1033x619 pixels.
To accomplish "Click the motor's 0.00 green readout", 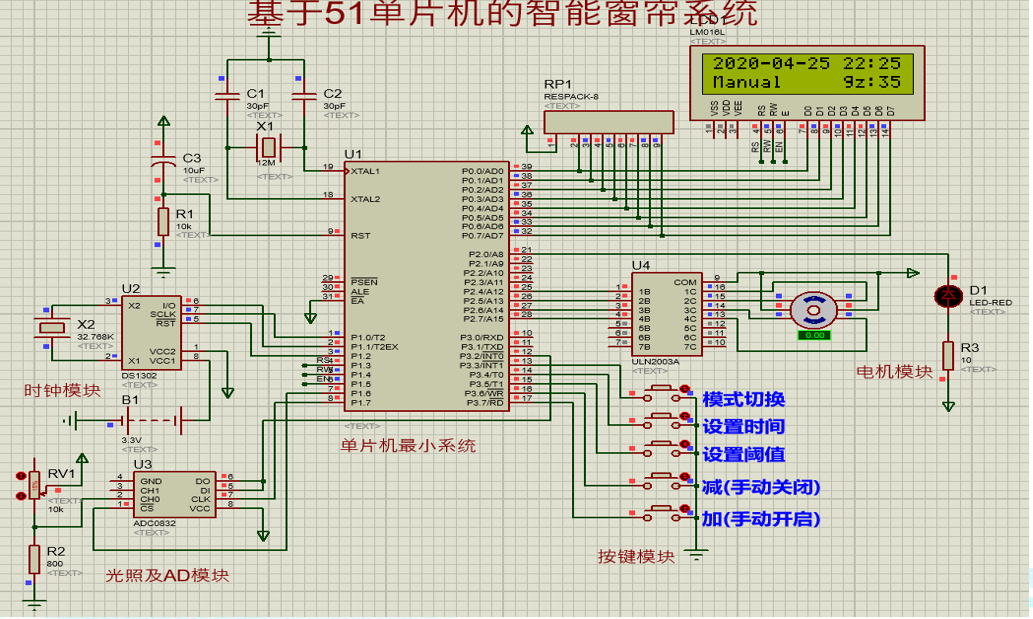I will pos(814,335).
